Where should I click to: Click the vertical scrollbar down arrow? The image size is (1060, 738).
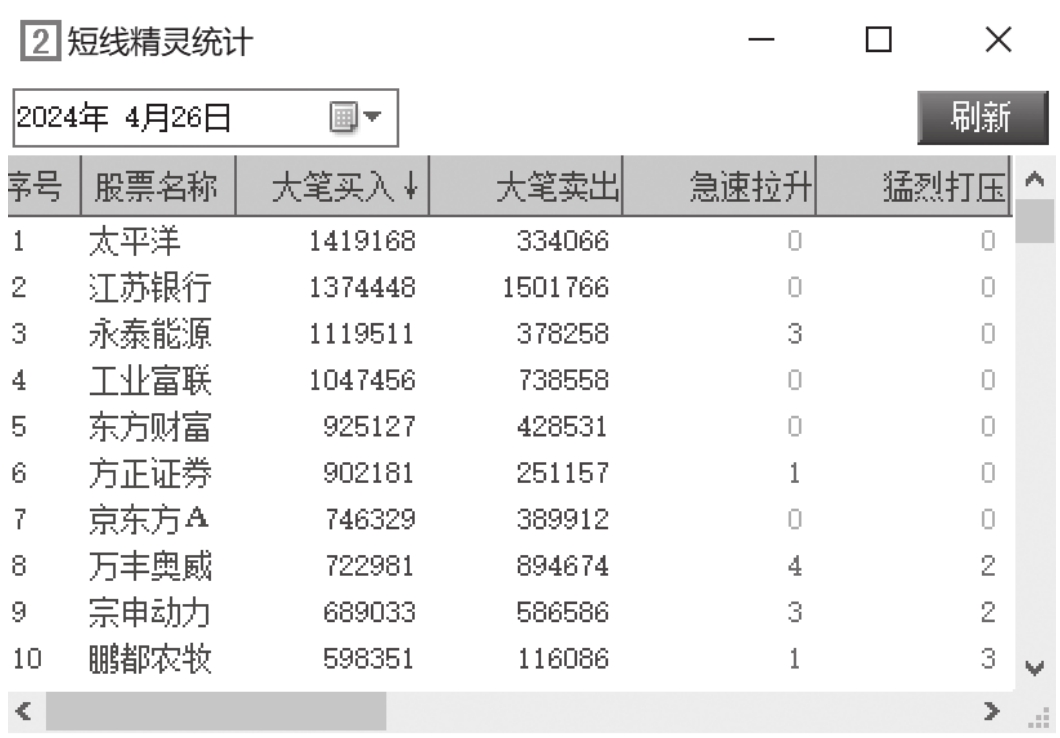(1034, 668)
